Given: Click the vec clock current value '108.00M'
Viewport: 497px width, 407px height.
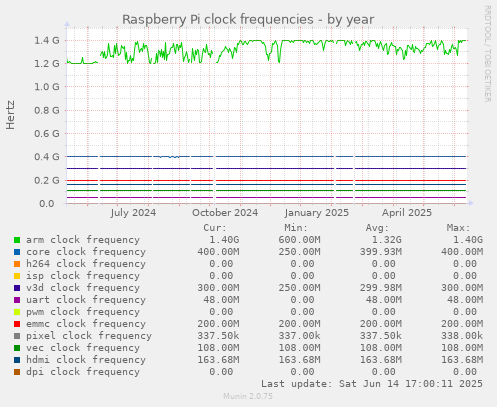Looking at the screenshot, I should coord(218,348).
